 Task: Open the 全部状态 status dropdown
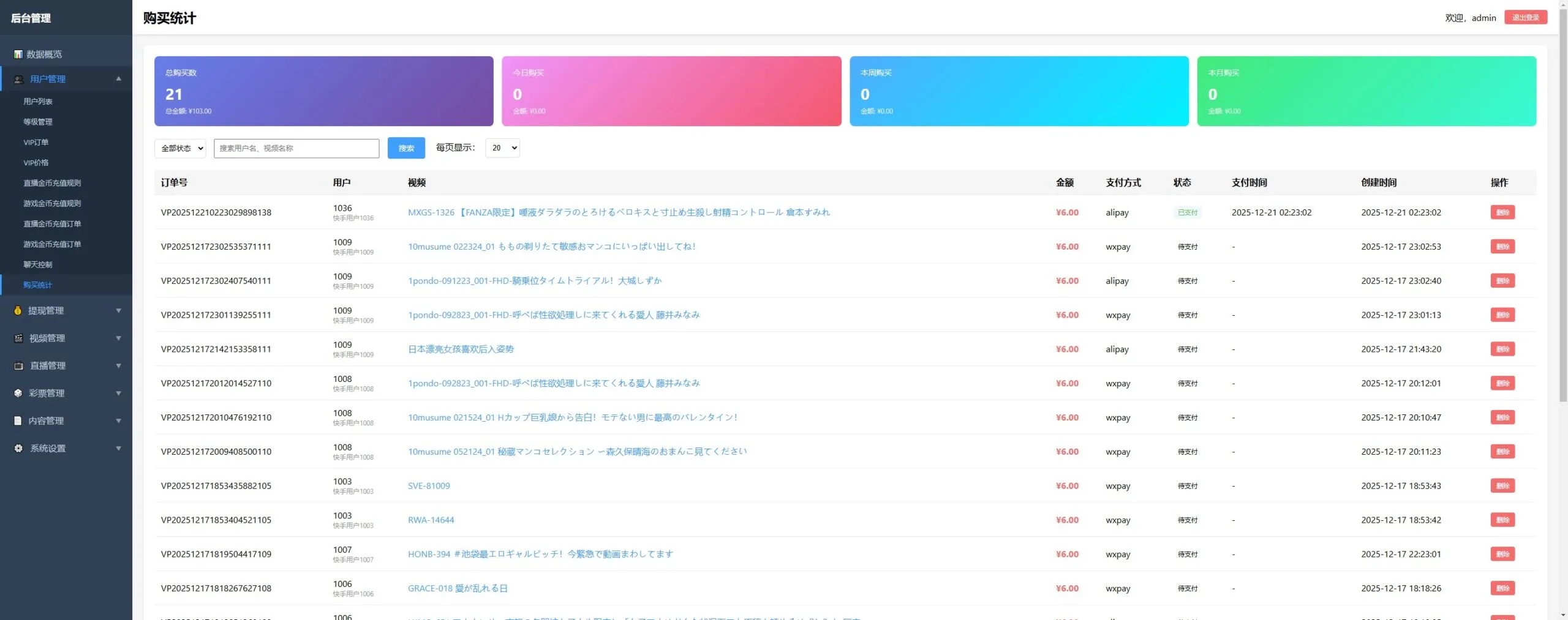180,148
